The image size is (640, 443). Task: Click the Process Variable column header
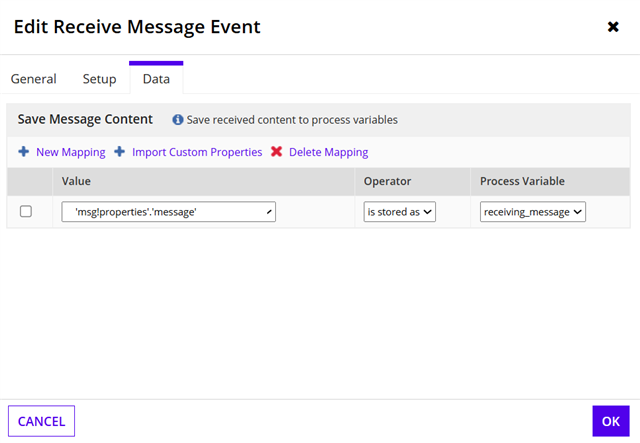[522, 181]
